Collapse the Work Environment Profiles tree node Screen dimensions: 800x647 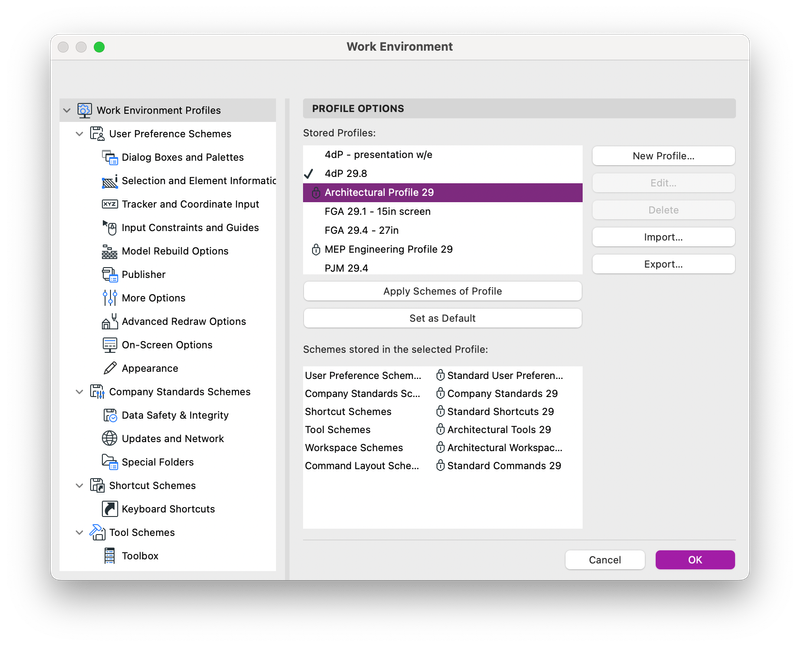(x=66, y=110)
